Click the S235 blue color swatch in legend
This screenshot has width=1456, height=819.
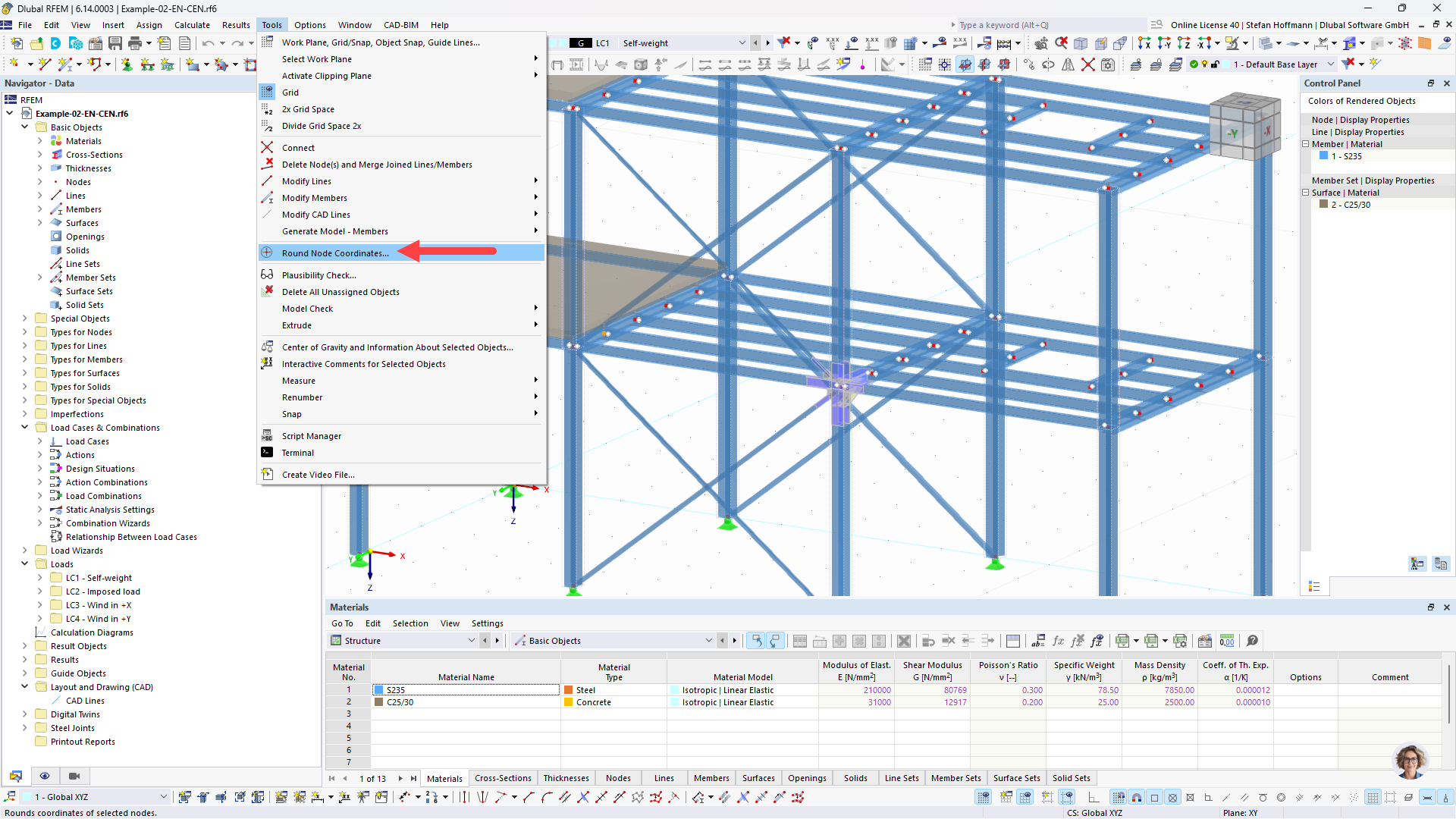coord(1323,156)
